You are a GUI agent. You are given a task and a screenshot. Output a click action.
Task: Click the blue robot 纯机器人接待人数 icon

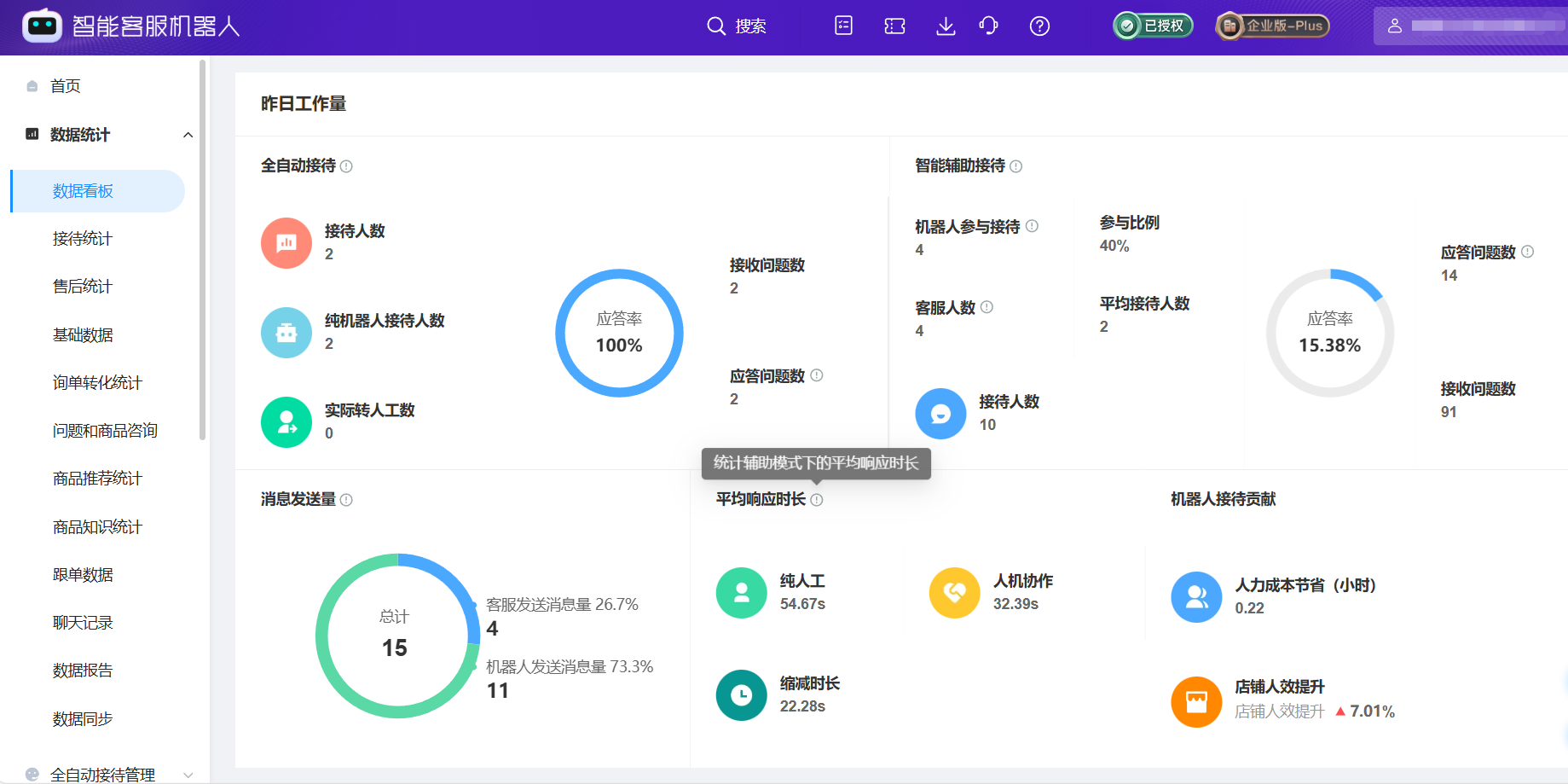(286, 333)
